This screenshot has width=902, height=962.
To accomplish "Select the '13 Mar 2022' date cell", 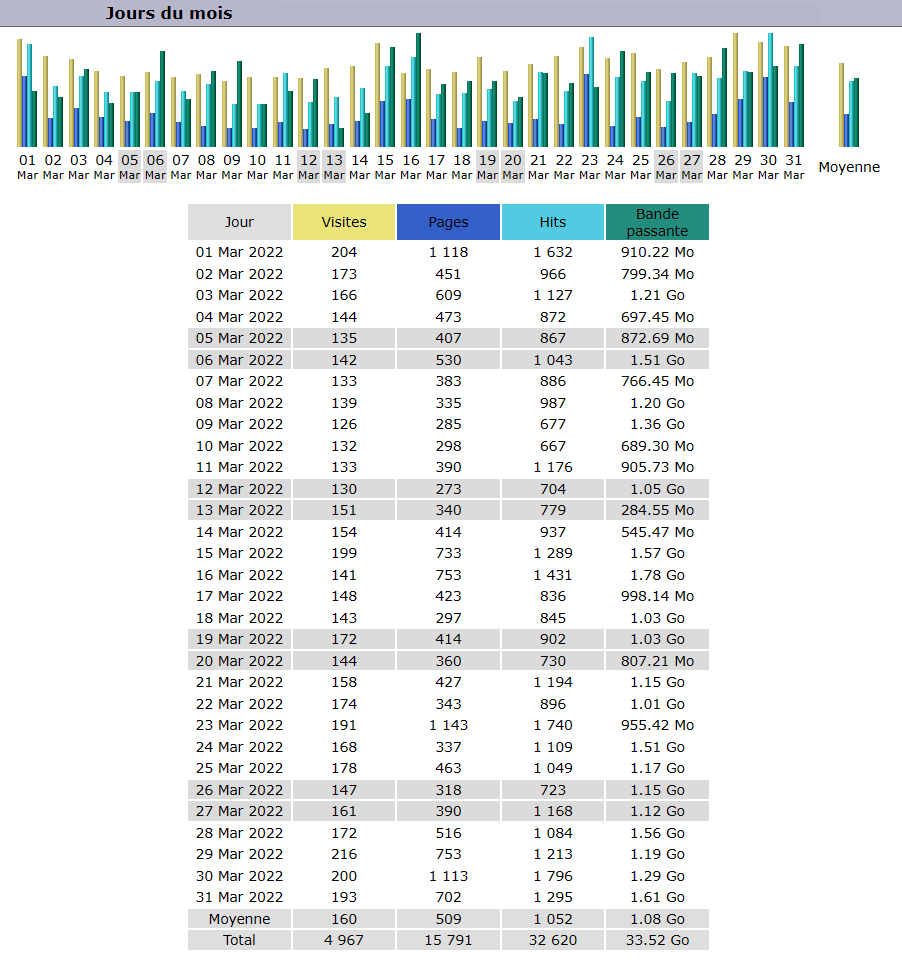I will pos(239,510).
